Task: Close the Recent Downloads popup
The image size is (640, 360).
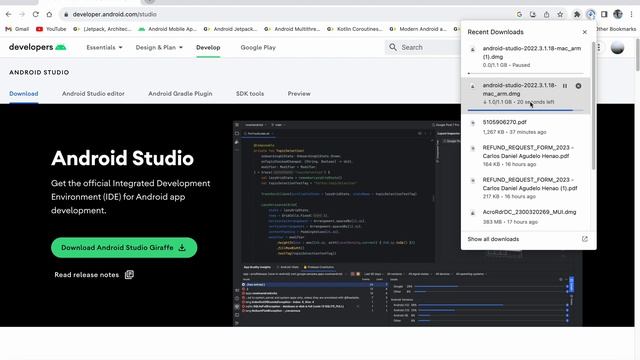Action: pos(584,32)
